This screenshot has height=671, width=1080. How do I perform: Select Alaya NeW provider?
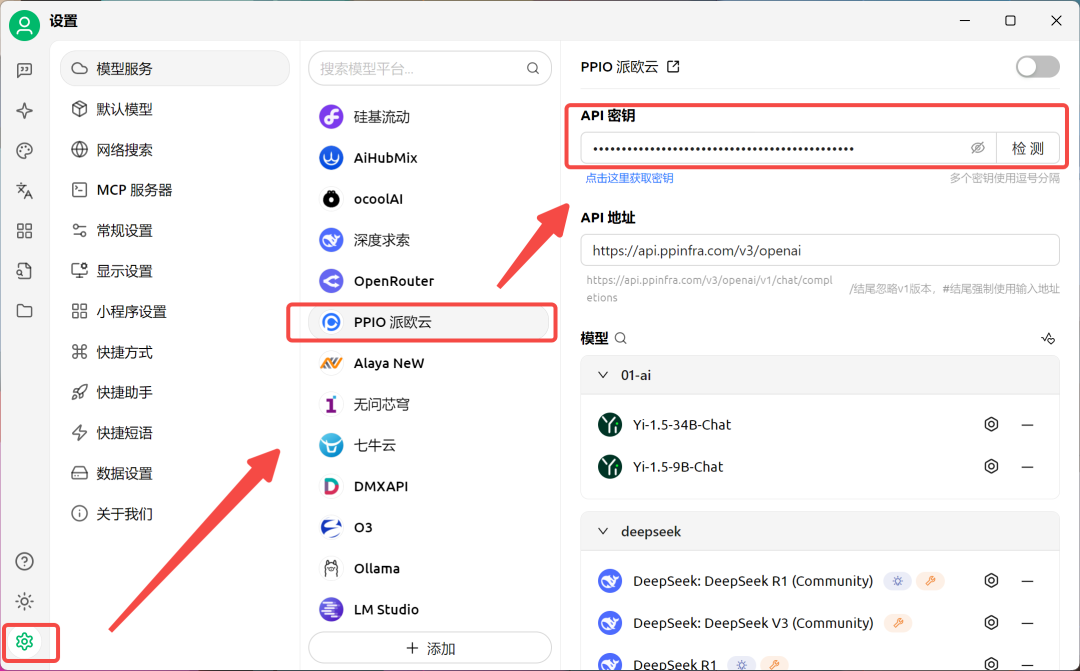click(x=429, y=363)
